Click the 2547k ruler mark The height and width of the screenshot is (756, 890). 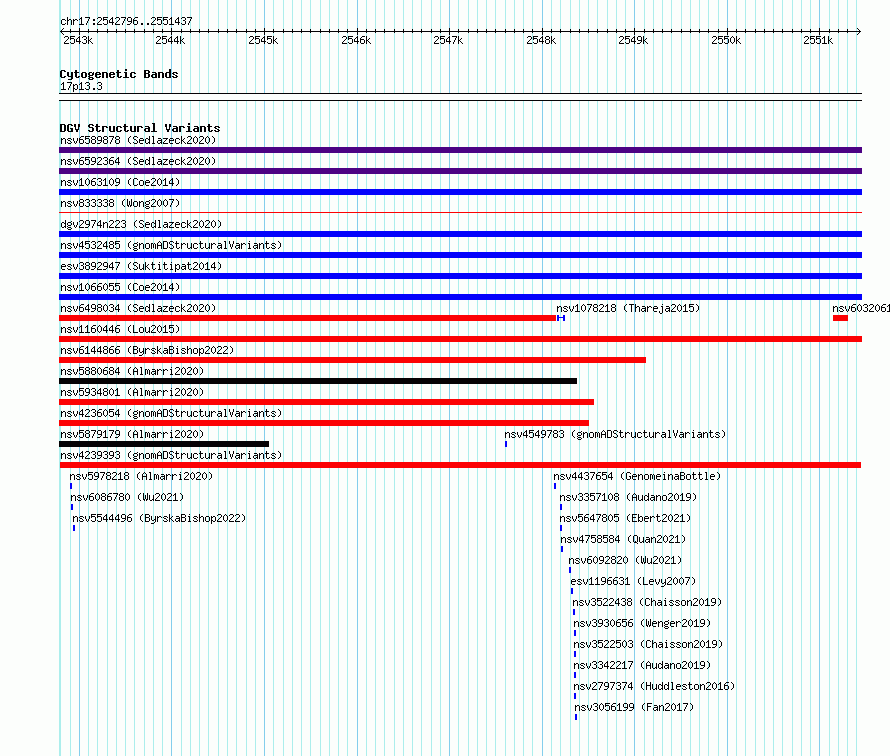coord(448,40)
